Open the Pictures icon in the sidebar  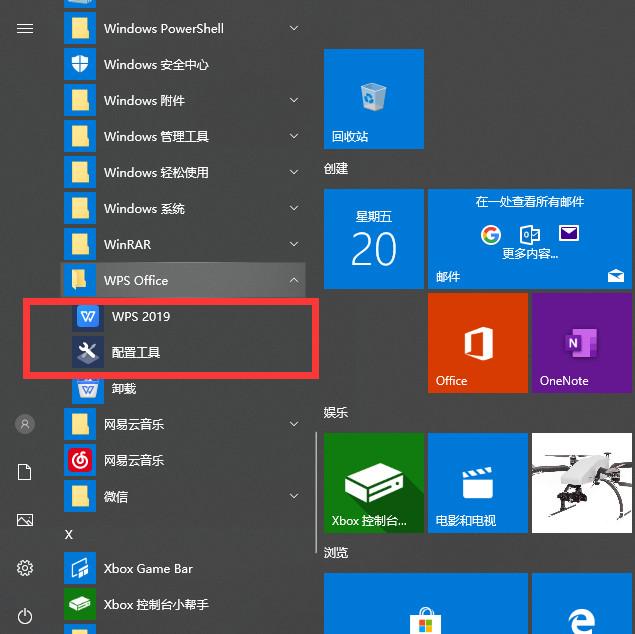(25, 520)
